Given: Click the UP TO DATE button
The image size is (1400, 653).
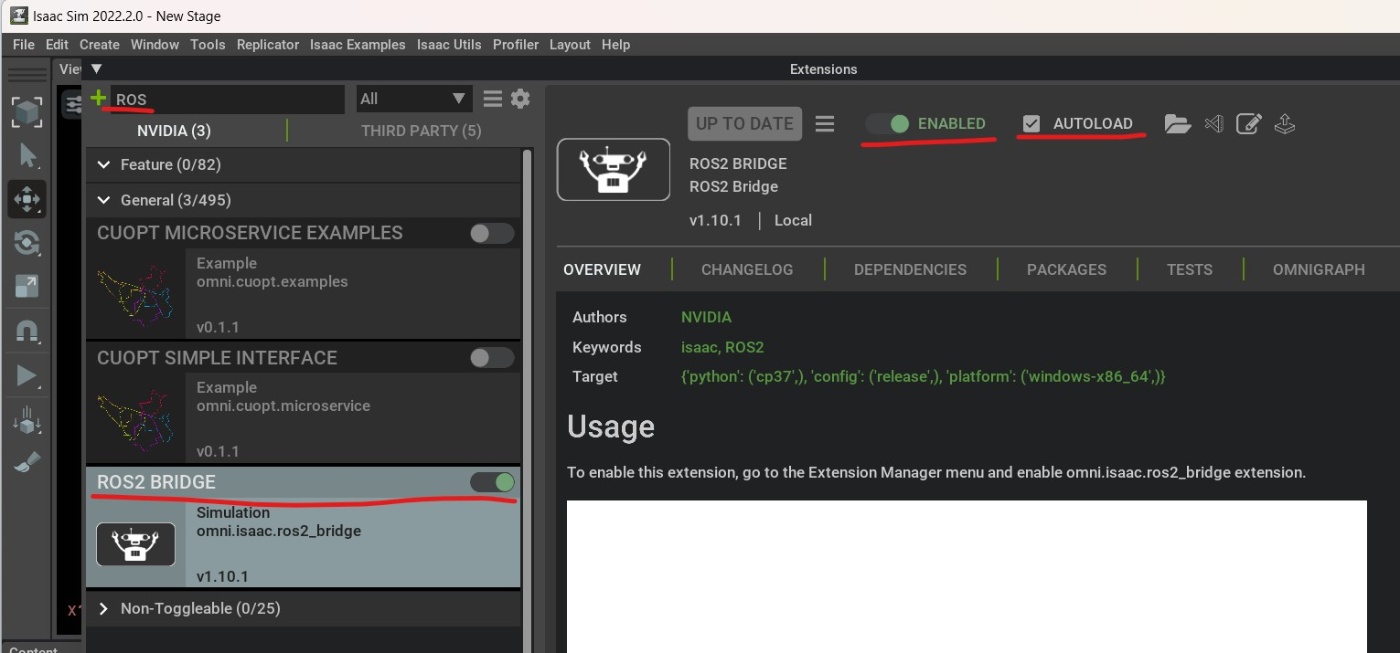Looking at the screenshot, I should click(745, 124).
